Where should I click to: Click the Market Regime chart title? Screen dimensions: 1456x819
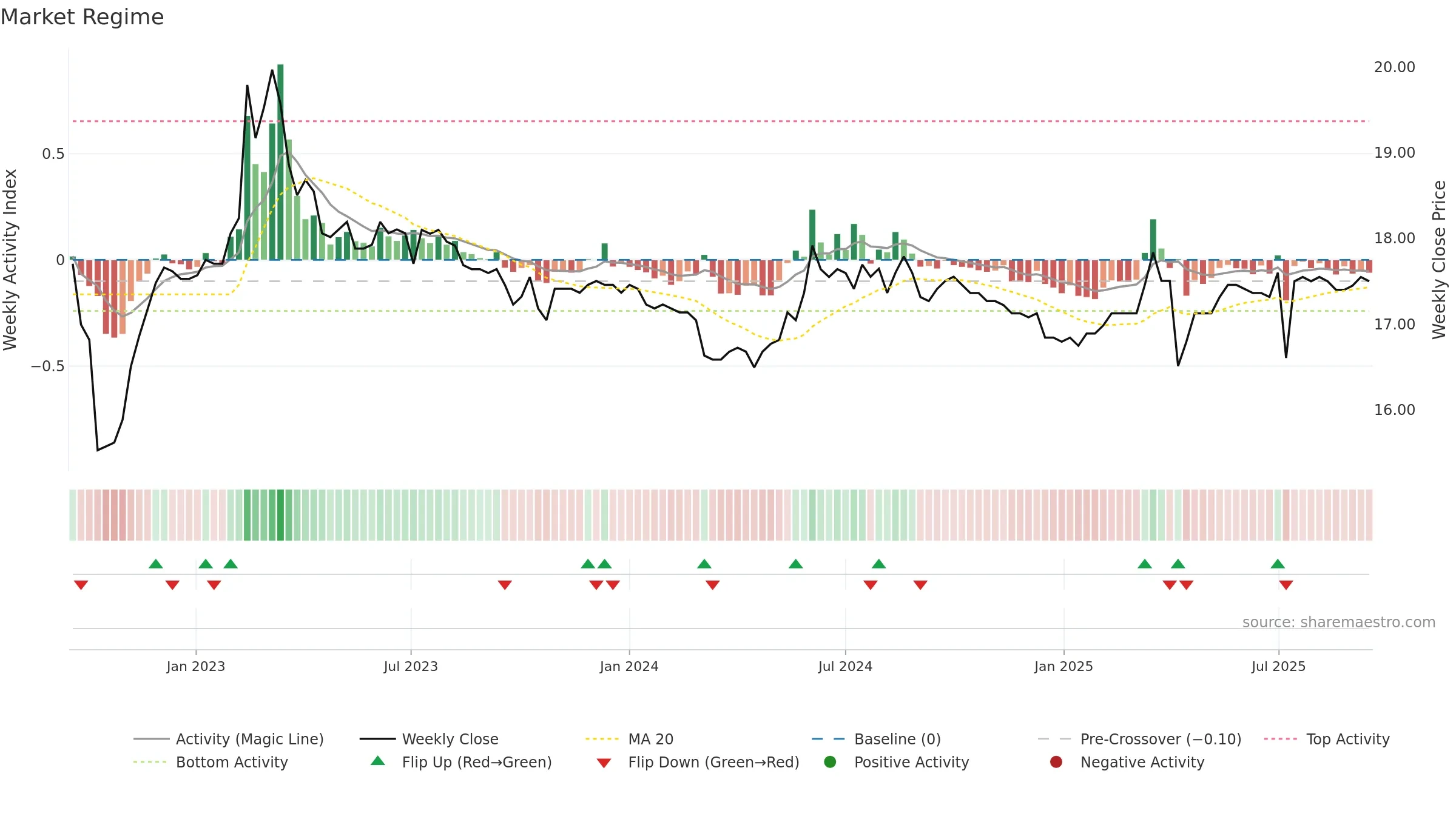[x=83, y=17]
